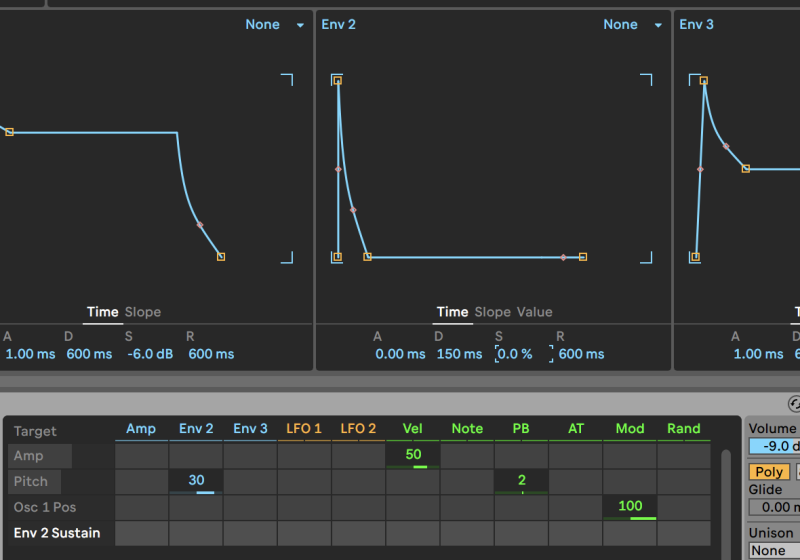Switch Env 2 view to Slope tab

point(492,312)
